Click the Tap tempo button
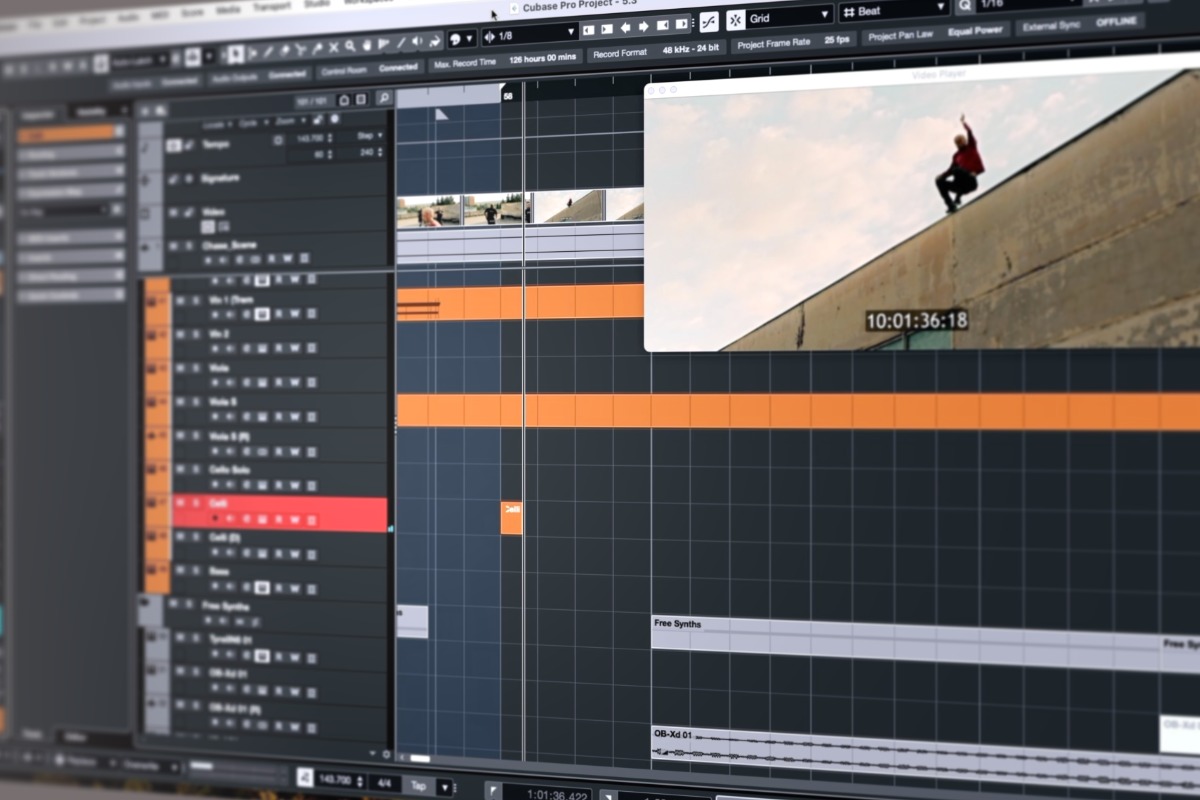Viewport: 1200px width, 800px height. (x=419, y=785)
